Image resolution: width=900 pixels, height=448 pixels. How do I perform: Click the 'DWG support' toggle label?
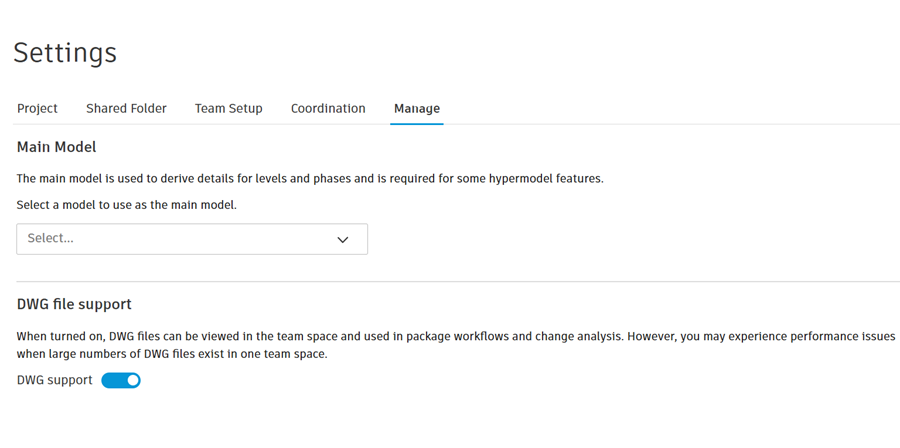pyautogui.click(x=55, y=380)
